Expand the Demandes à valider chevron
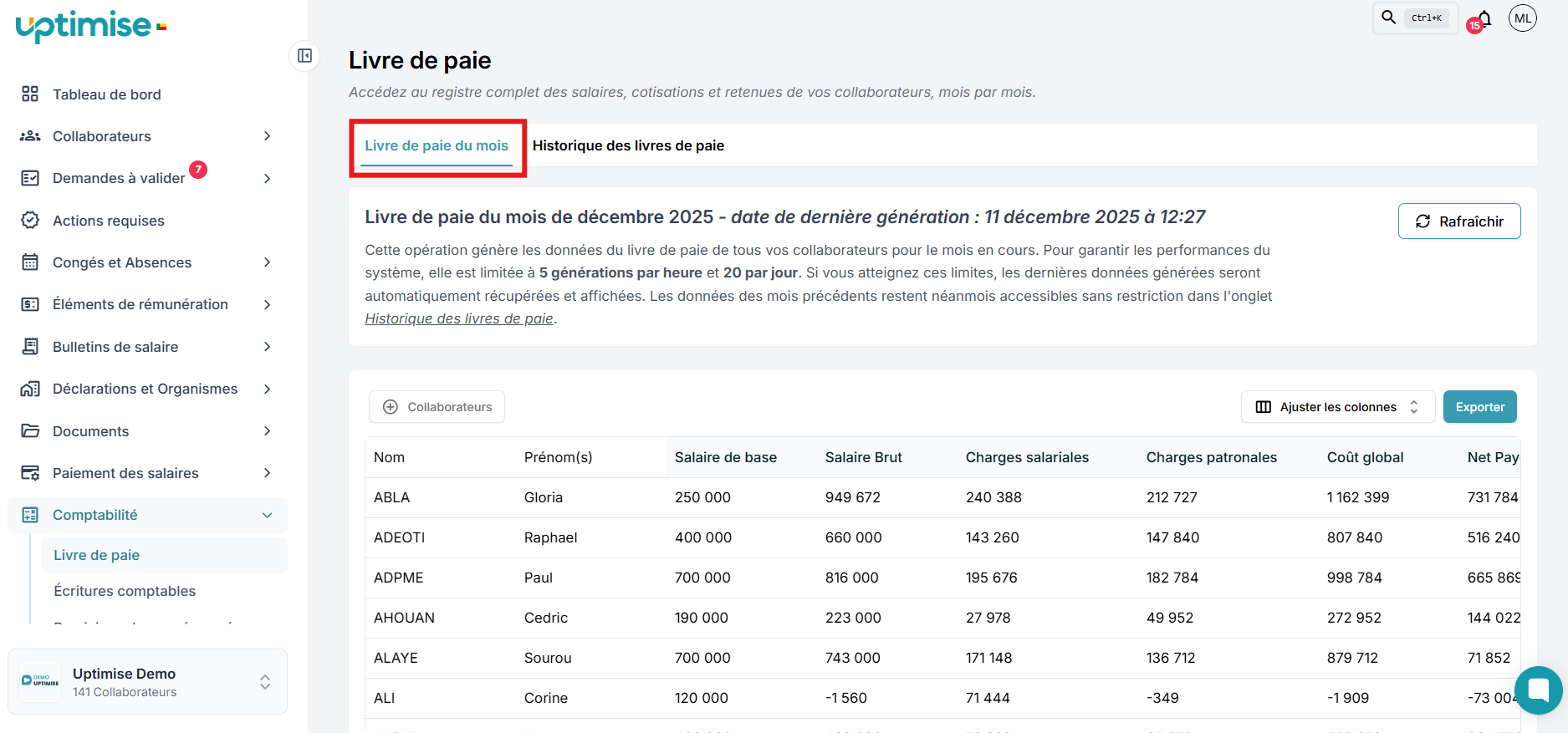 pyautogui.click(x=268, y=178)
